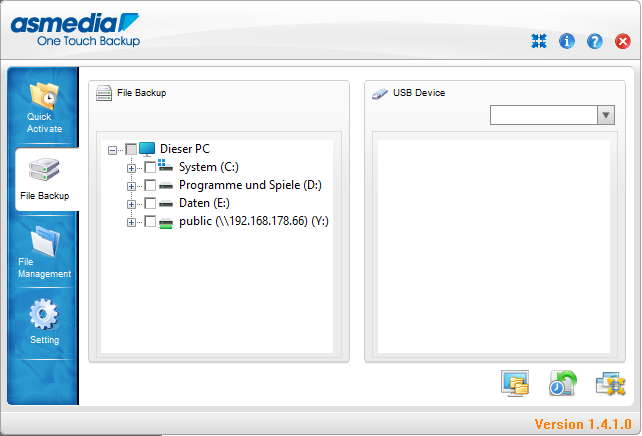Image resolution: width=642 pixels, height=436 pixels.
Task: Click the clock with green arrow restore icon
Action: pyautogui.click(x=563, y=383)
